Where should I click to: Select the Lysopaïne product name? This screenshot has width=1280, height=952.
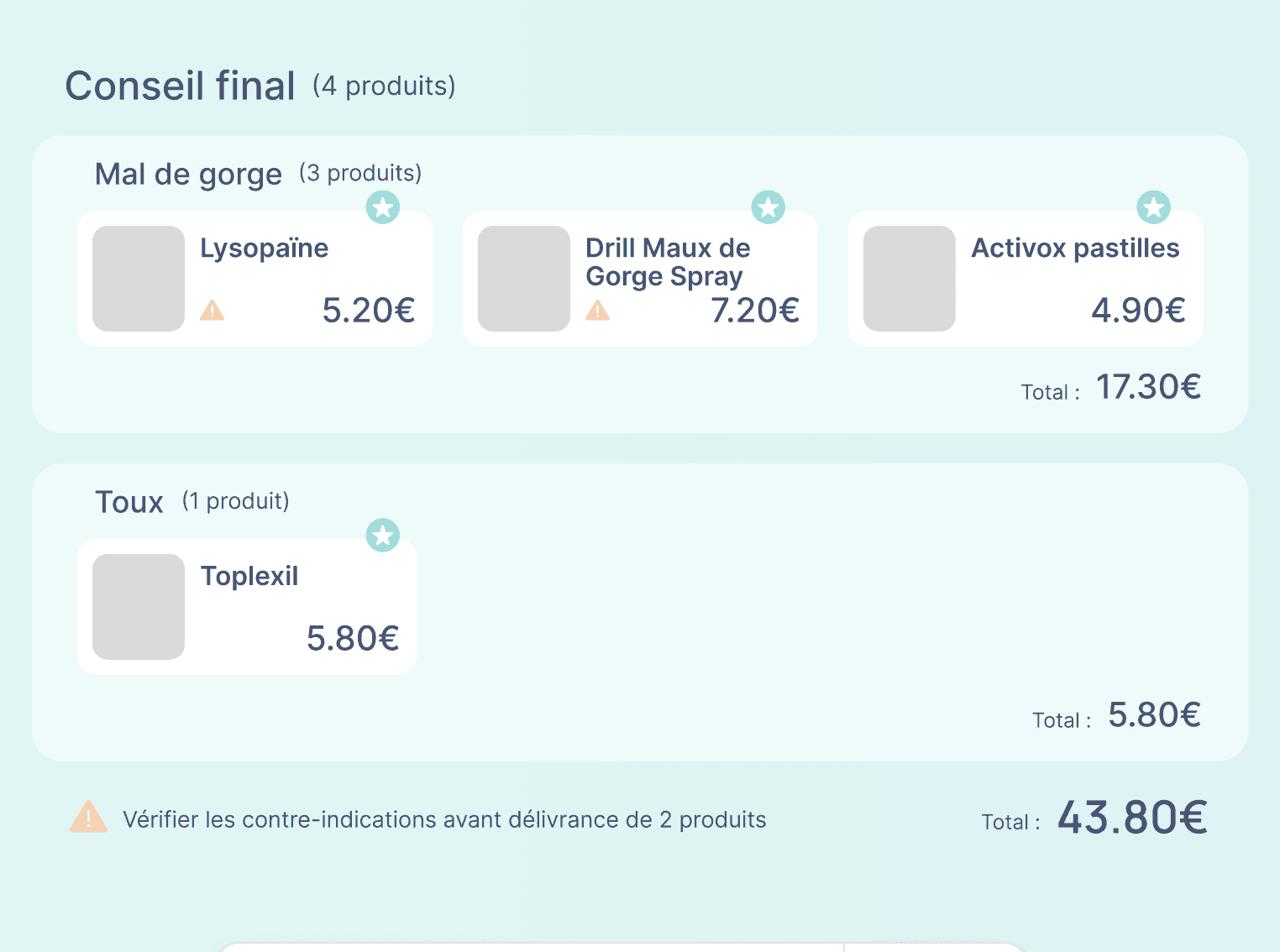(x=264, y=248)
